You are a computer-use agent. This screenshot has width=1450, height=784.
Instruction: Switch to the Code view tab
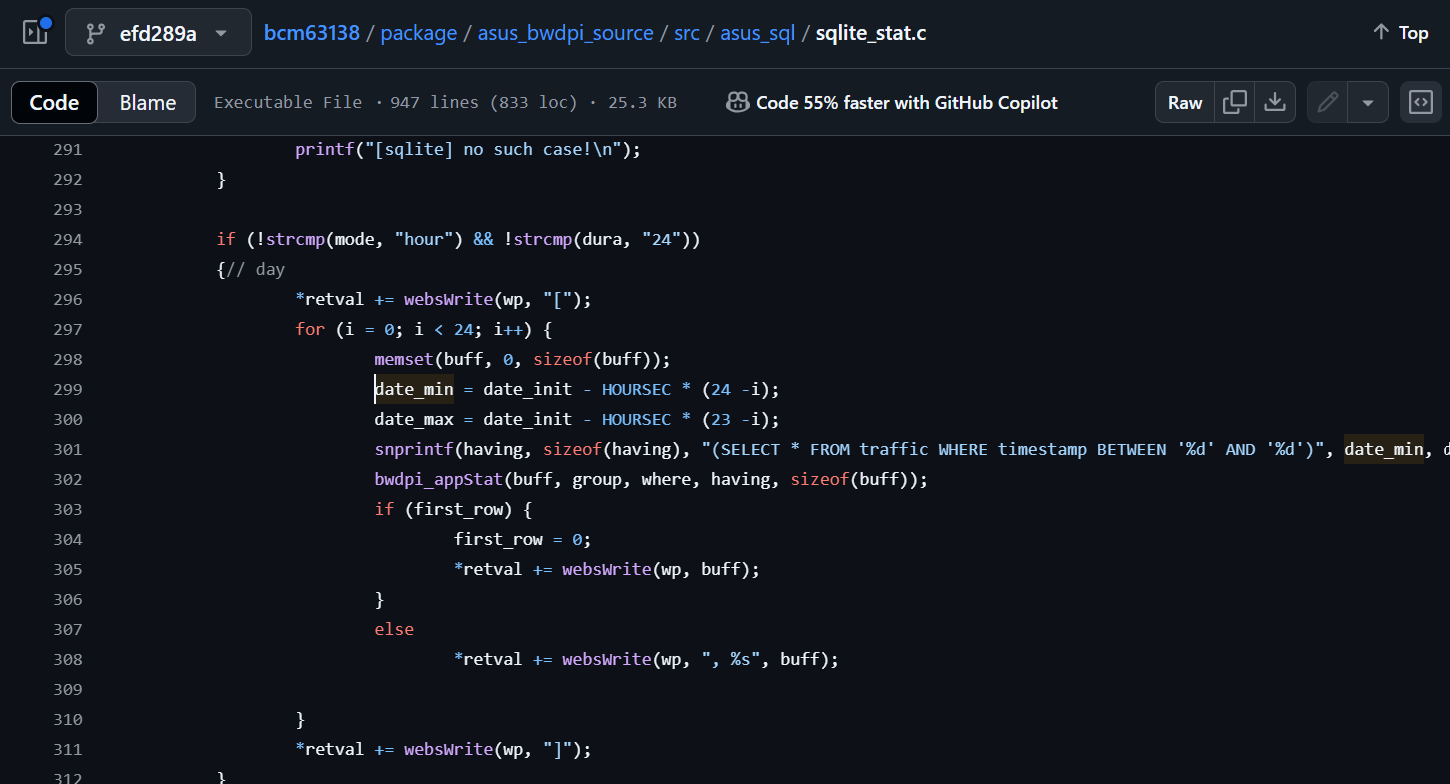point(54,103)
